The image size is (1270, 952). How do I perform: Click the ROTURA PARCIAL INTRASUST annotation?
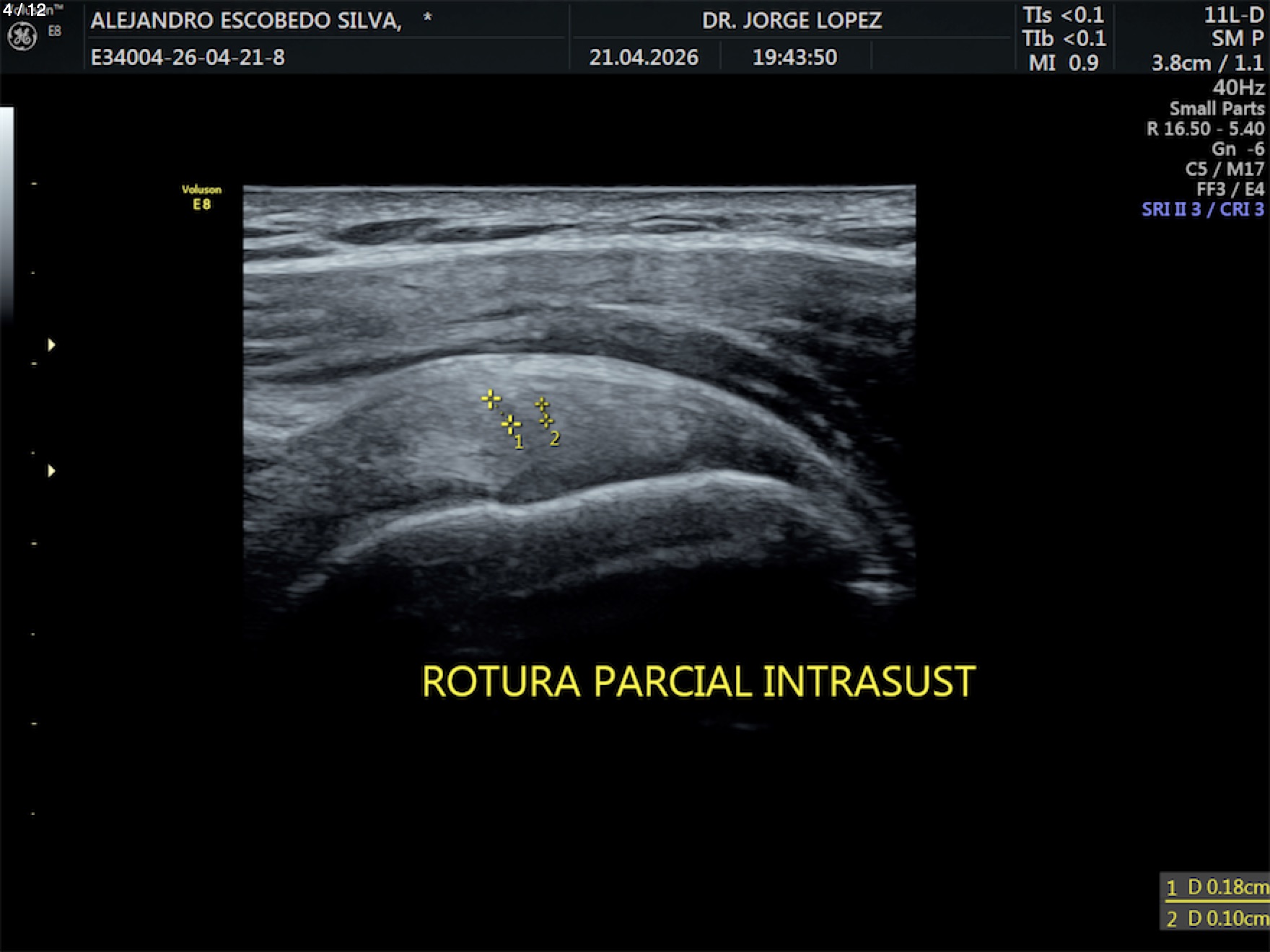click(698, 682)
